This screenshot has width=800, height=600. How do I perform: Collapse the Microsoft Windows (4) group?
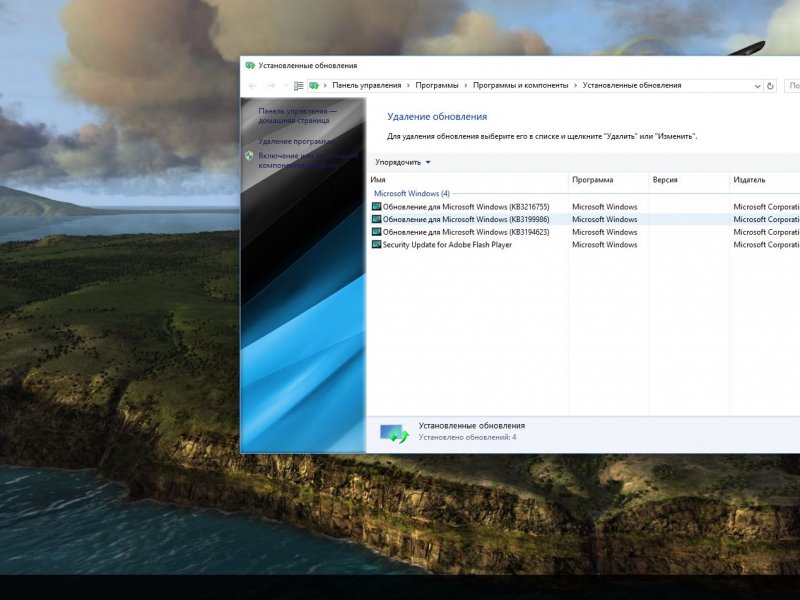click(412, 194)
